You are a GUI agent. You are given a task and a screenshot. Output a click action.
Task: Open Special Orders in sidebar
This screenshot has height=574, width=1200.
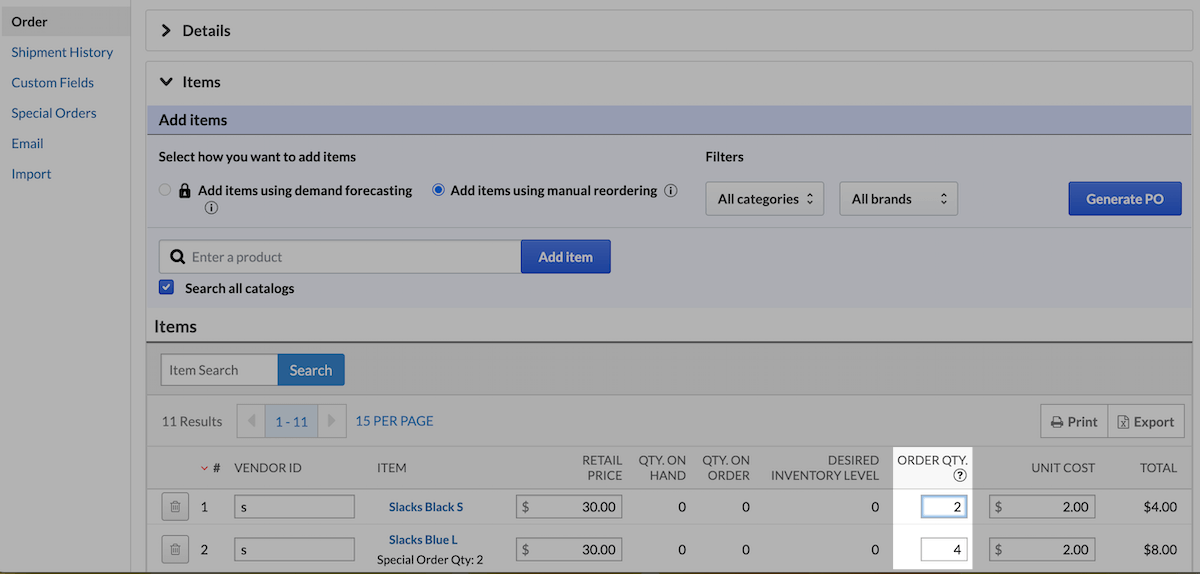tap(54, 113)
